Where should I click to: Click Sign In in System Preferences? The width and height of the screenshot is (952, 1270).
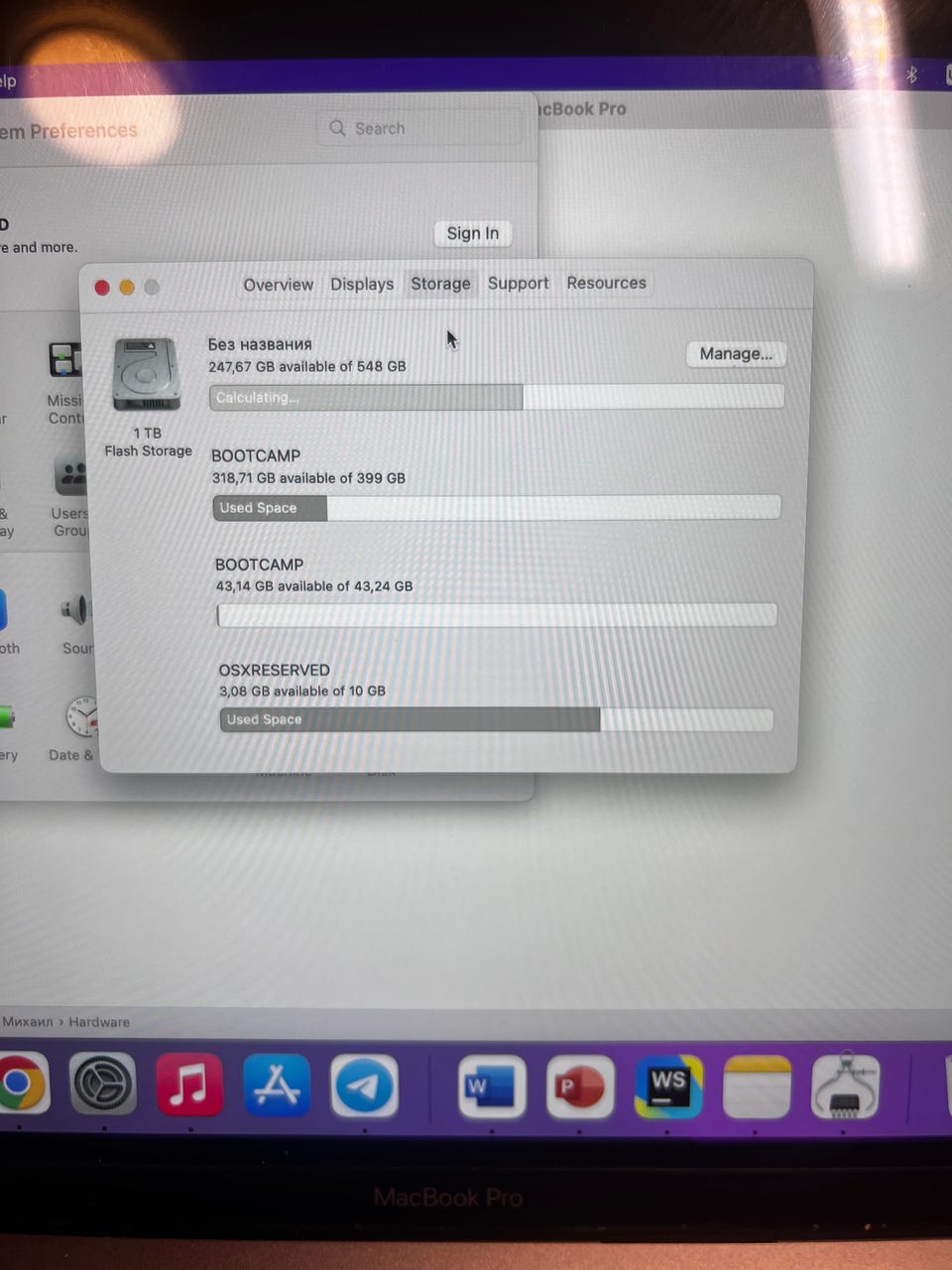[473, 233]
